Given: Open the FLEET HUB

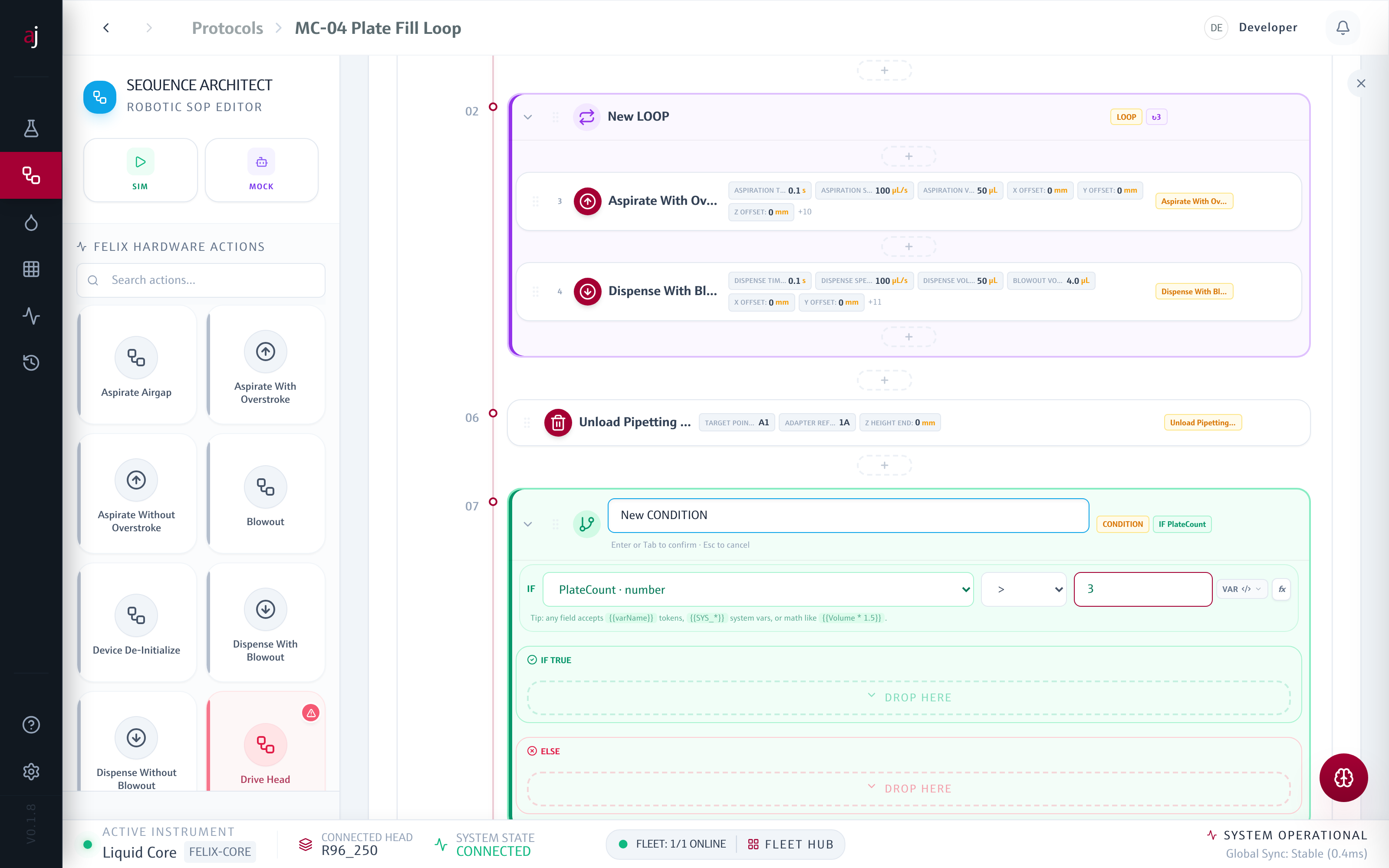Looking at the screenshot, I should tap(790, 844).
